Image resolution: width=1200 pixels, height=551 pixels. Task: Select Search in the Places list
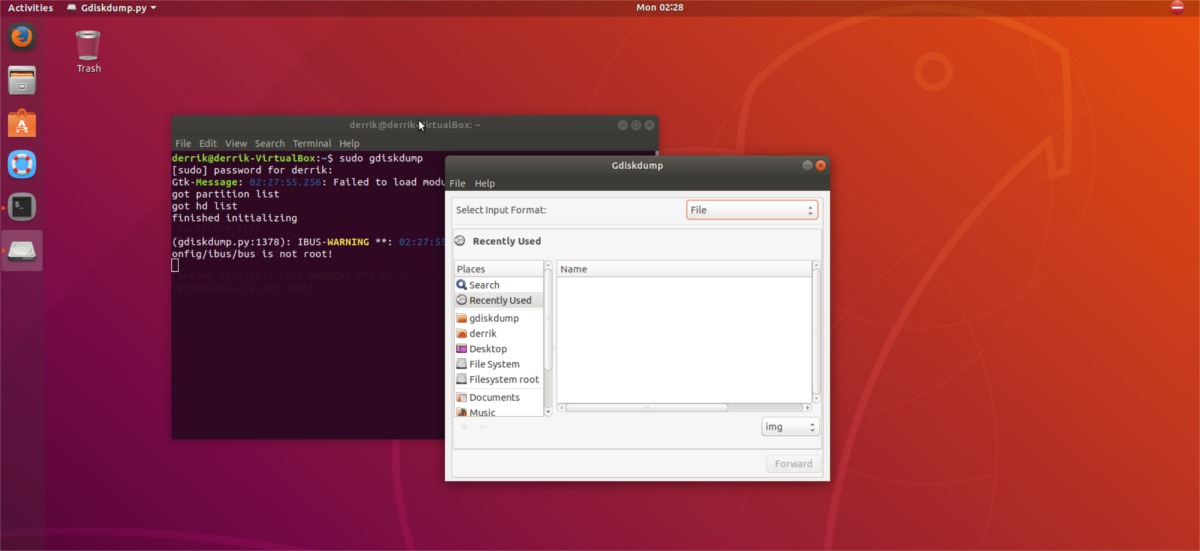[x=484, y=285]
